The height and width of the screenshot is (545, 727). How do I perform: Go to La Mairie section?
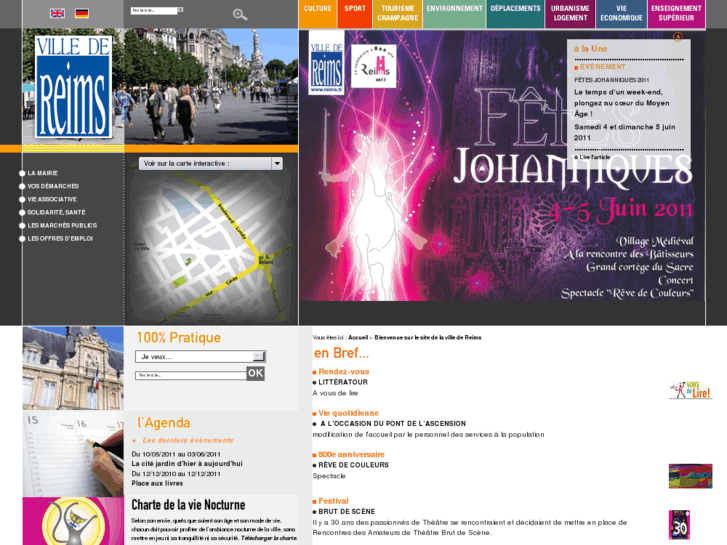tap(42, 173)
